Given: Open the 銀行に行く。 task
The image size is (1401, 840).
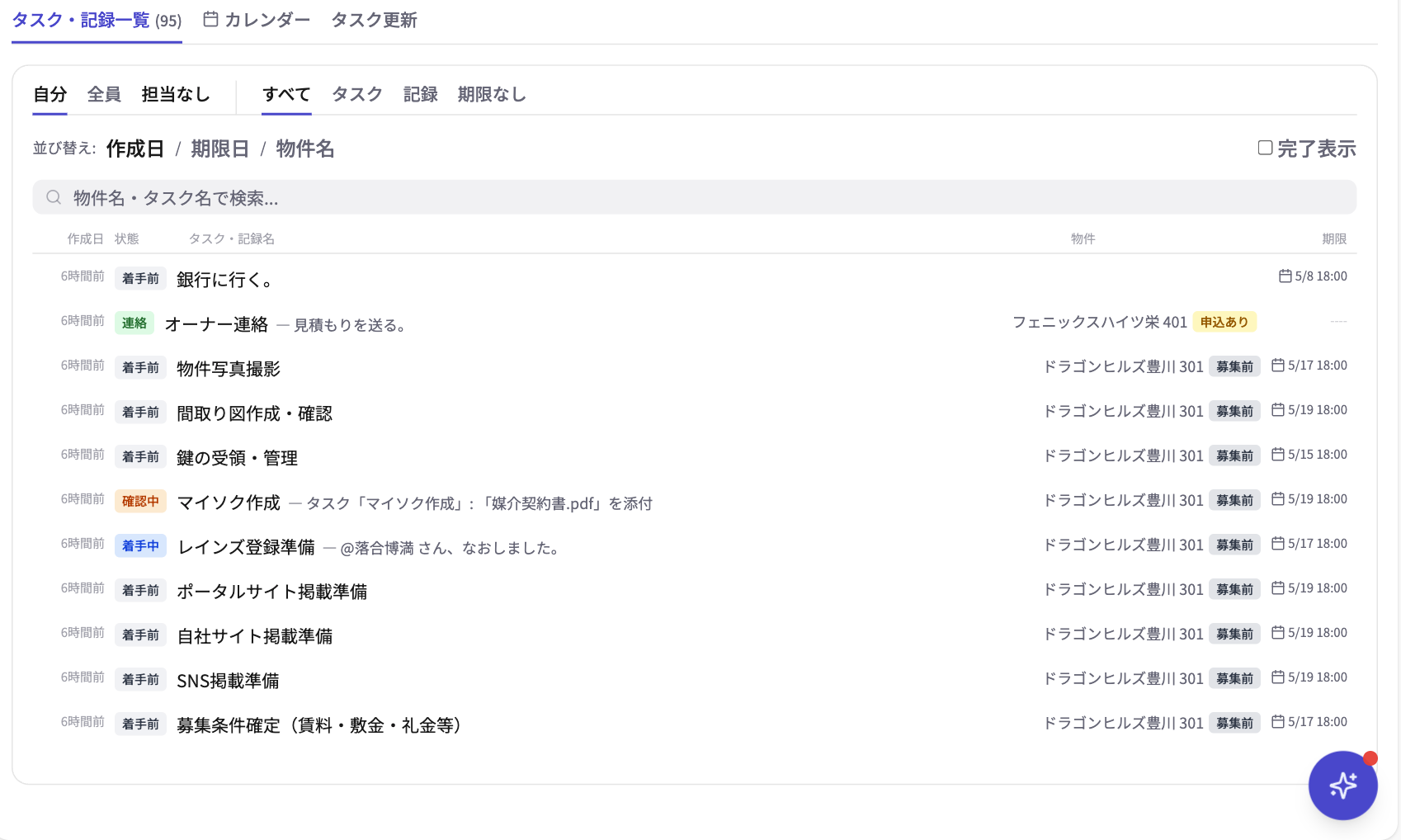Looking at the screenshot, I should pyautogui.click(x=224, y=280).
